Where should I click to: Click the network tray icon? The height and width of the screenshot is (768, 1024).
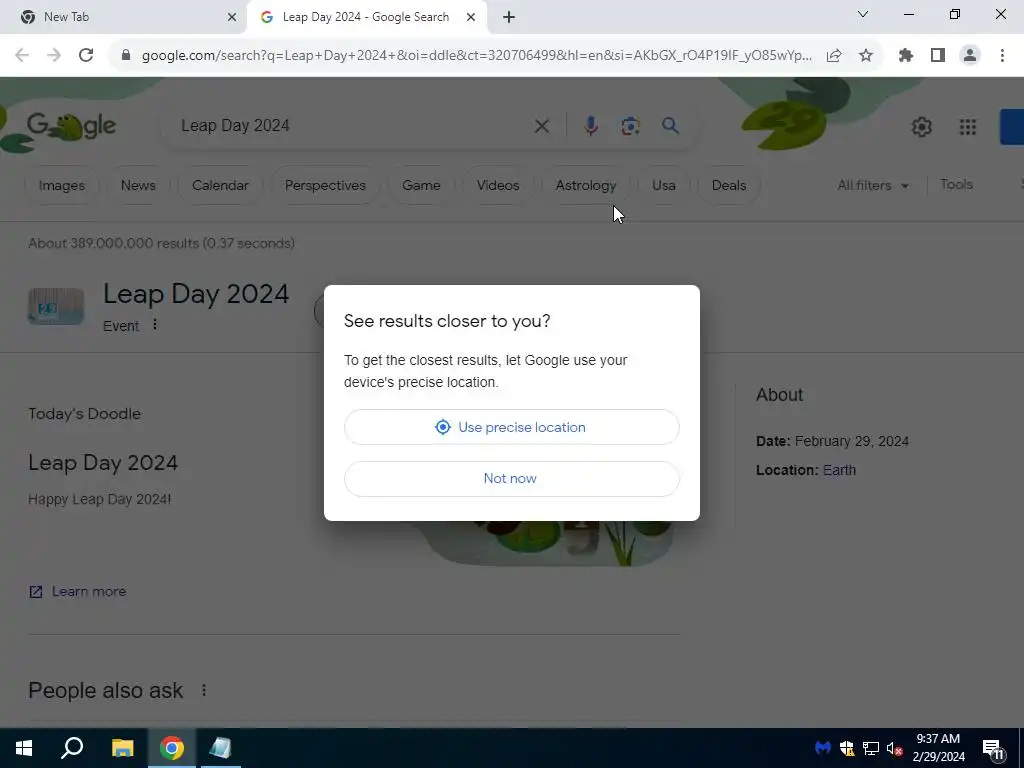(871, 748)
